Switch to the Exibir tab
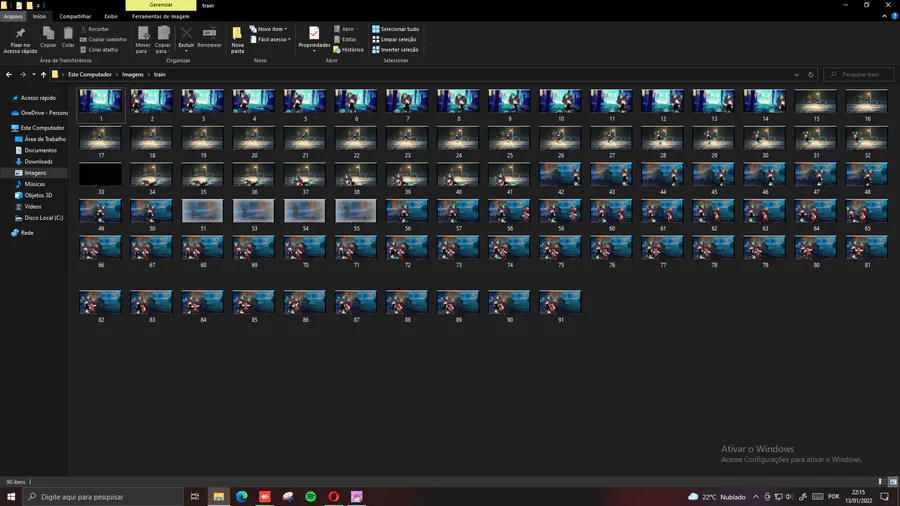900x506 pixels. tap(111, 16)
